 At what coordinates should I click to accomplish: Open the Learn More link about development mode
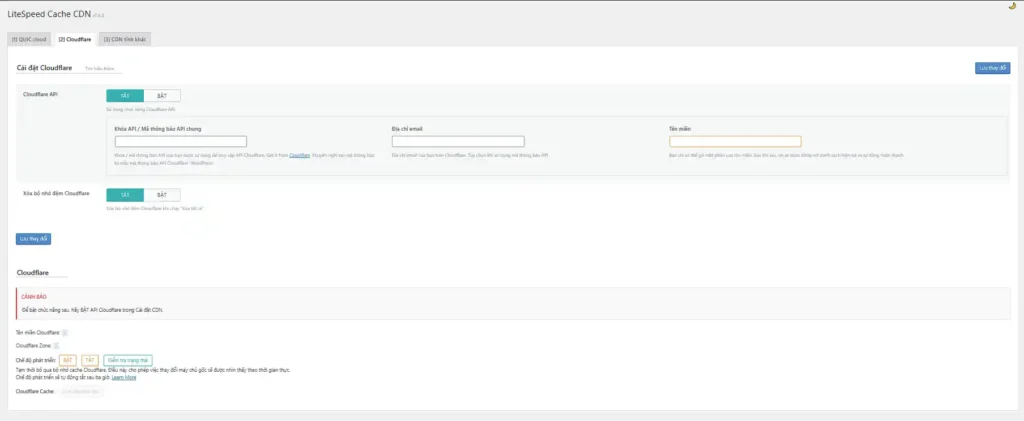[x=124, y=378]
